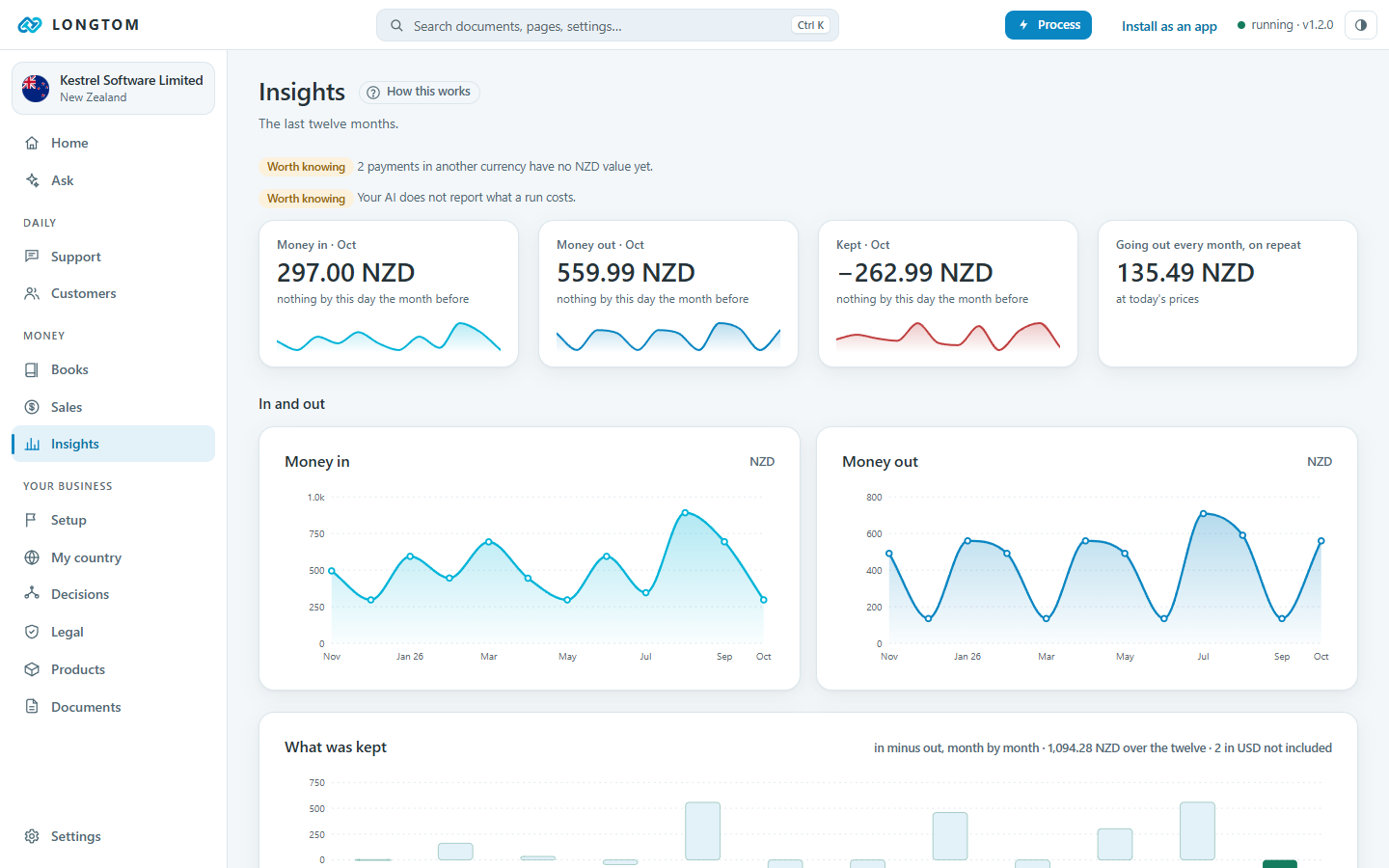Click the Decisions branch icon

[x=32, y=594]
